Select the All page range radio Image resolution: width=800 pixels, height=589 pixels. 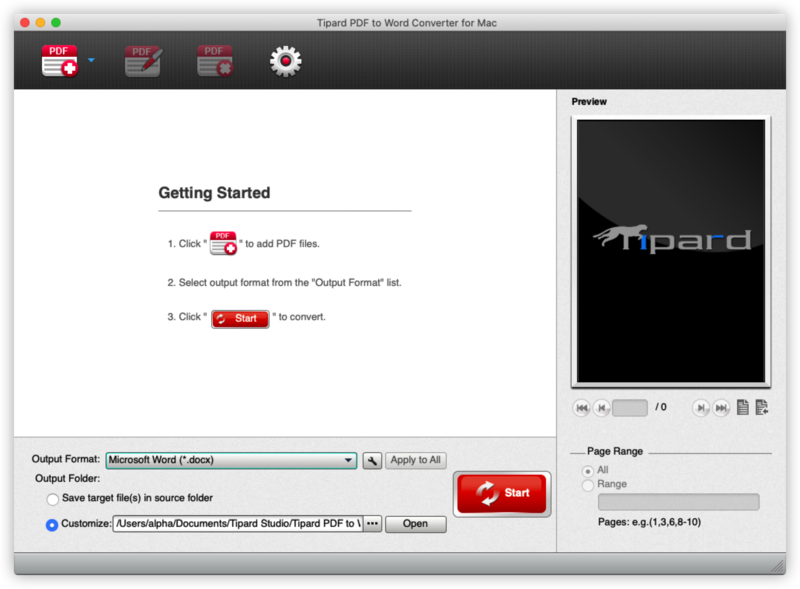tap(588, 471)
